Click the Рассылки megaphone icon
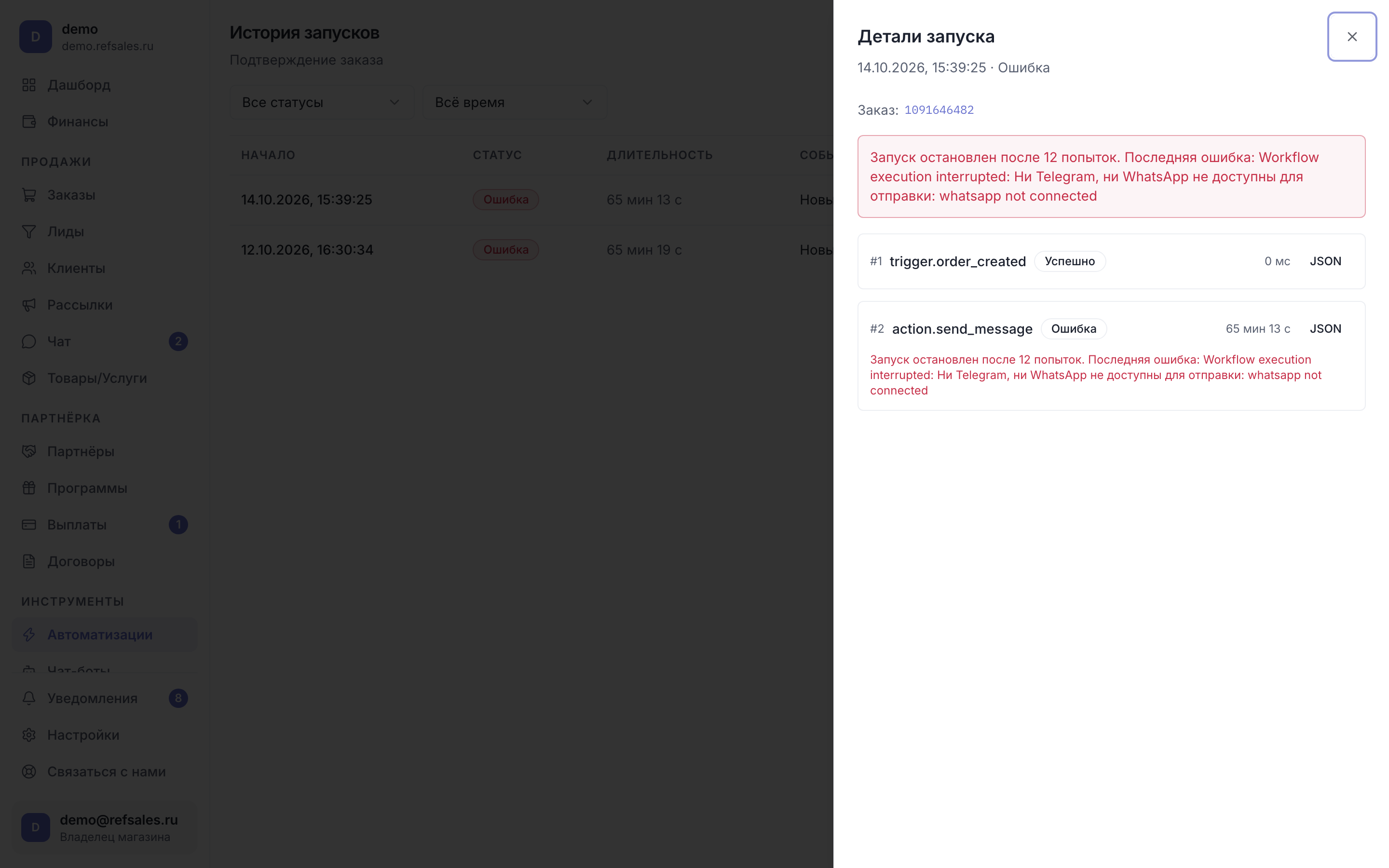Screen dimensions: 1389x868 pos(29,305)
